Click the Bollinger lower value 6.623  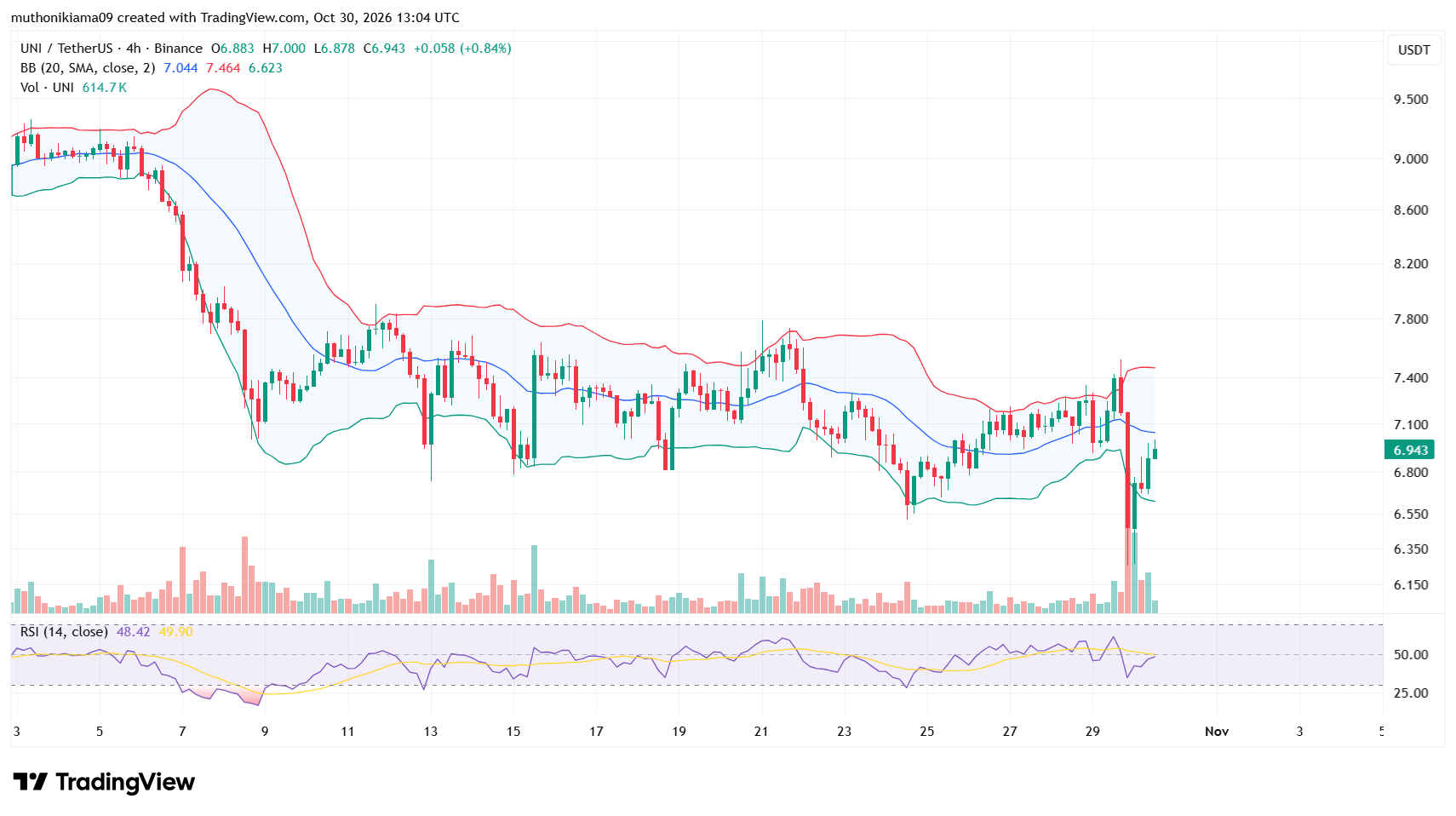(x=266, y=68)
